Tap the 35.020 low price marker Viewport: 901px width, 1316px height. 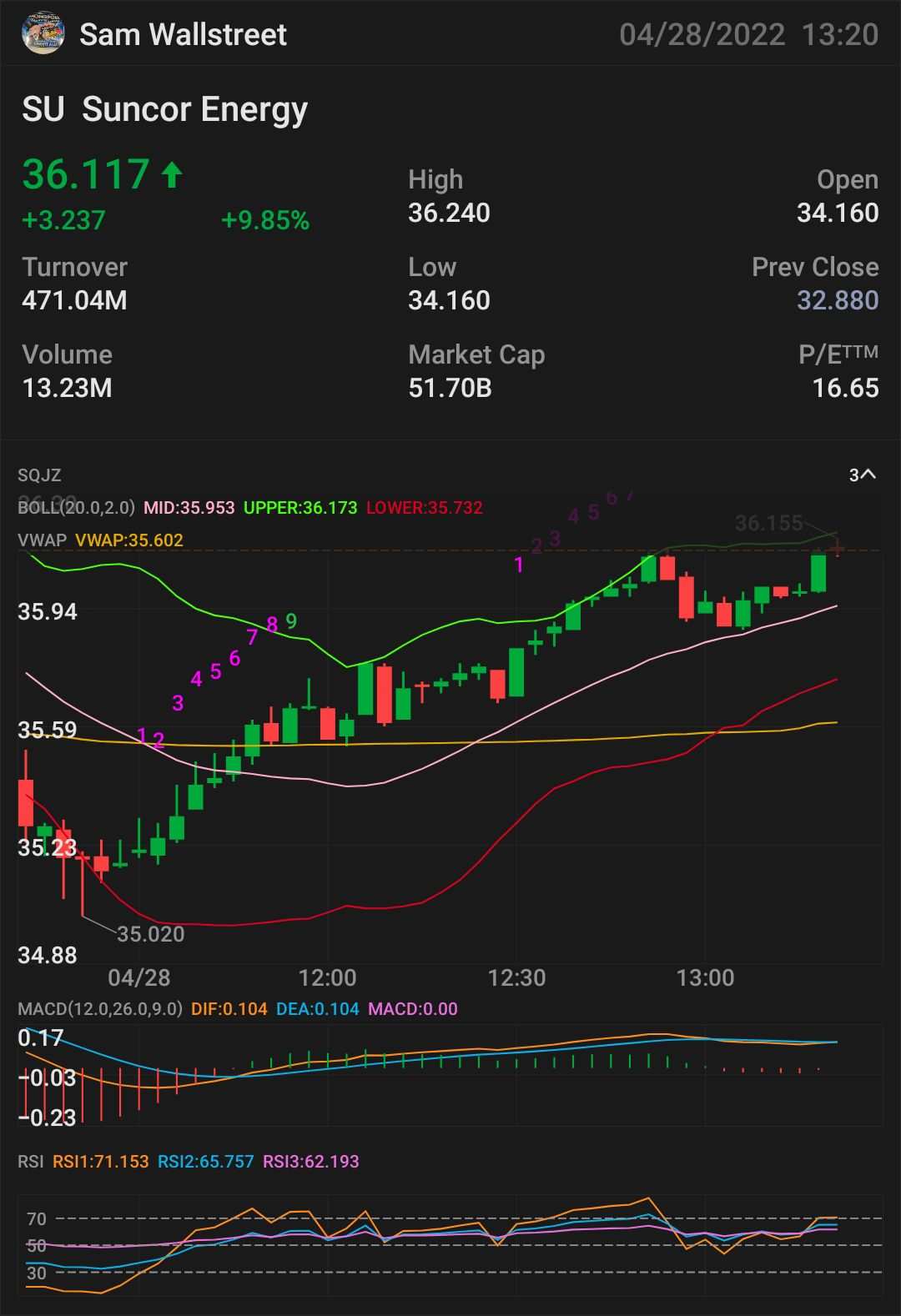[x=151, y=933]
